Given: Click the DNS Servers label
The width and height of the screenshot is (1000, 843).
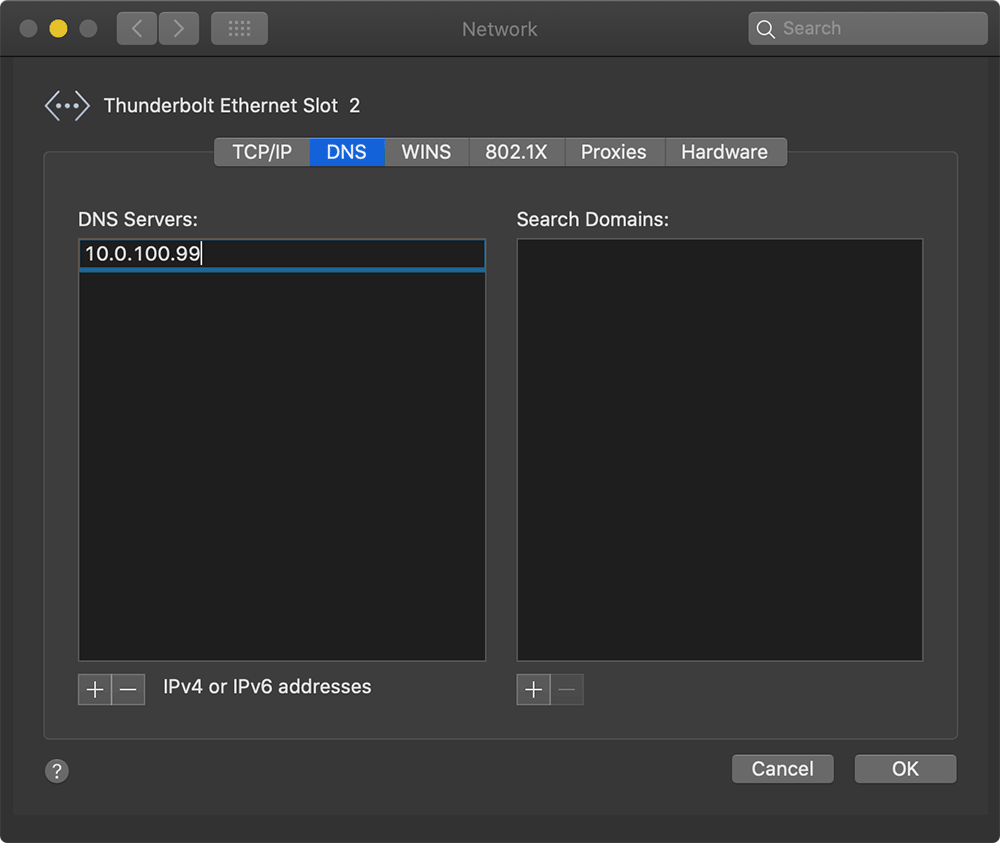Looking at the screenshot, I should [x=138, y=219].
